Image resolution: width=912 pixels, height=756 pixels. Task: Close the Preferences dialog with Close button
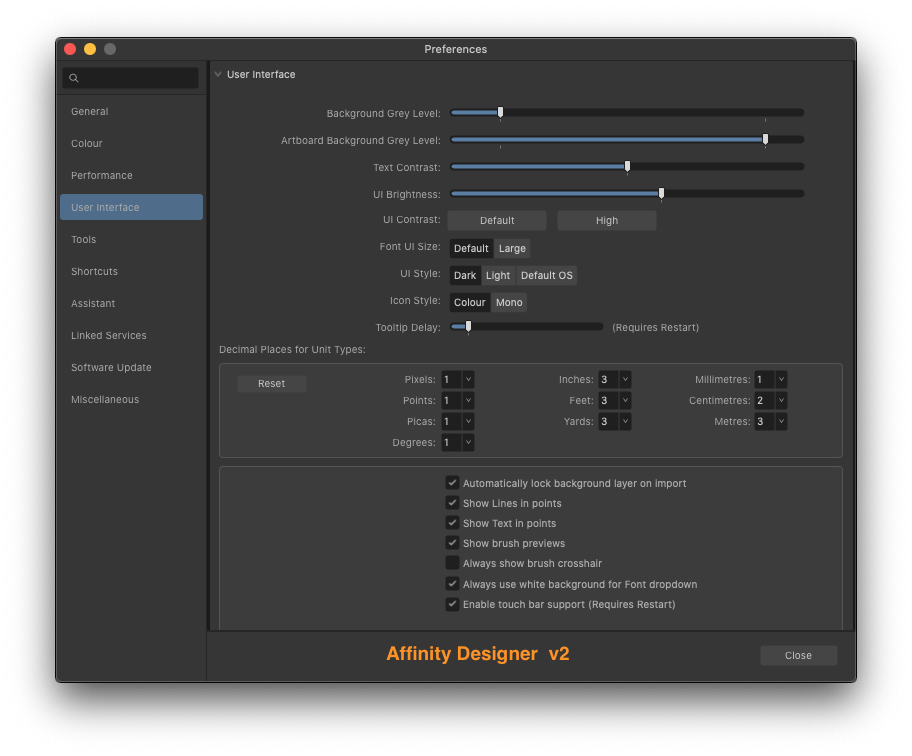pyautogui.click(x=799, y=655)
